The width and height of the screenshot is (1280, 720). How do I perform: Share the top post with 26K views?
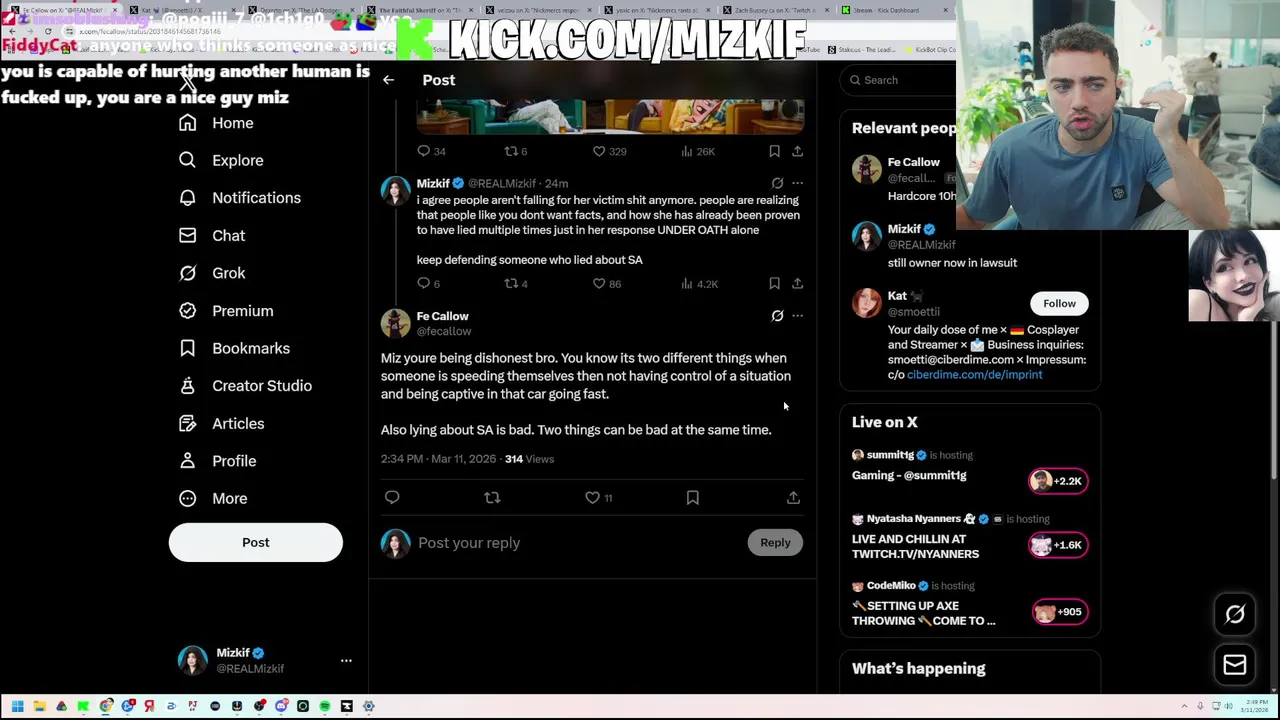pyautogui.click(x=797, y=151)
